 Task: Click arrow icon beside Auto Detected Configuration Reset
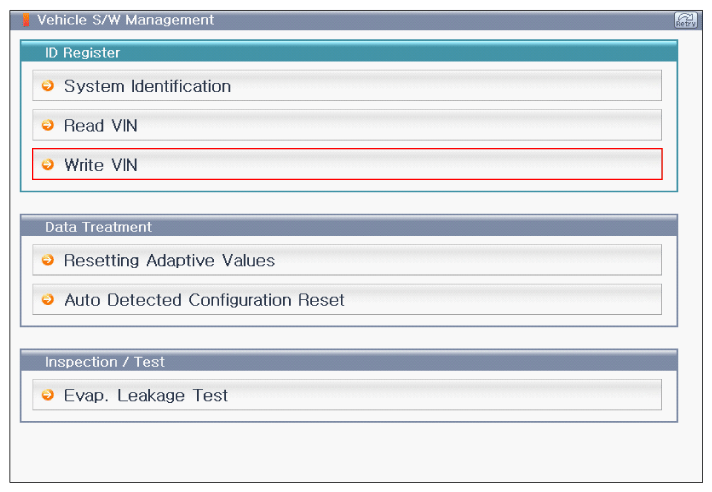coord(47,299)
